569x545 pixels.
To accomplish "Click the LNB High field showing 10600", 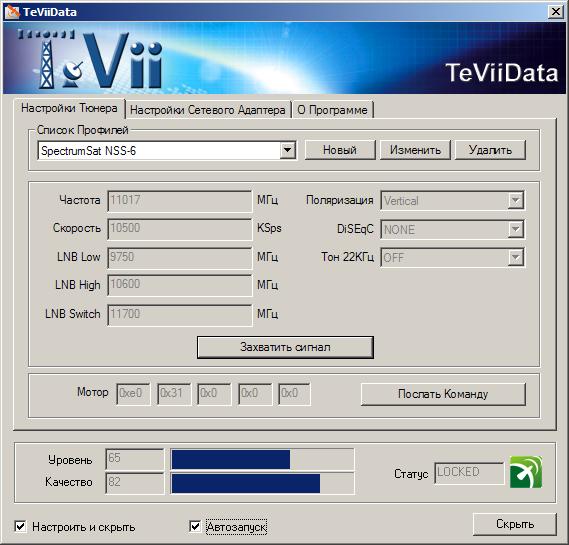I will (180, 285).
